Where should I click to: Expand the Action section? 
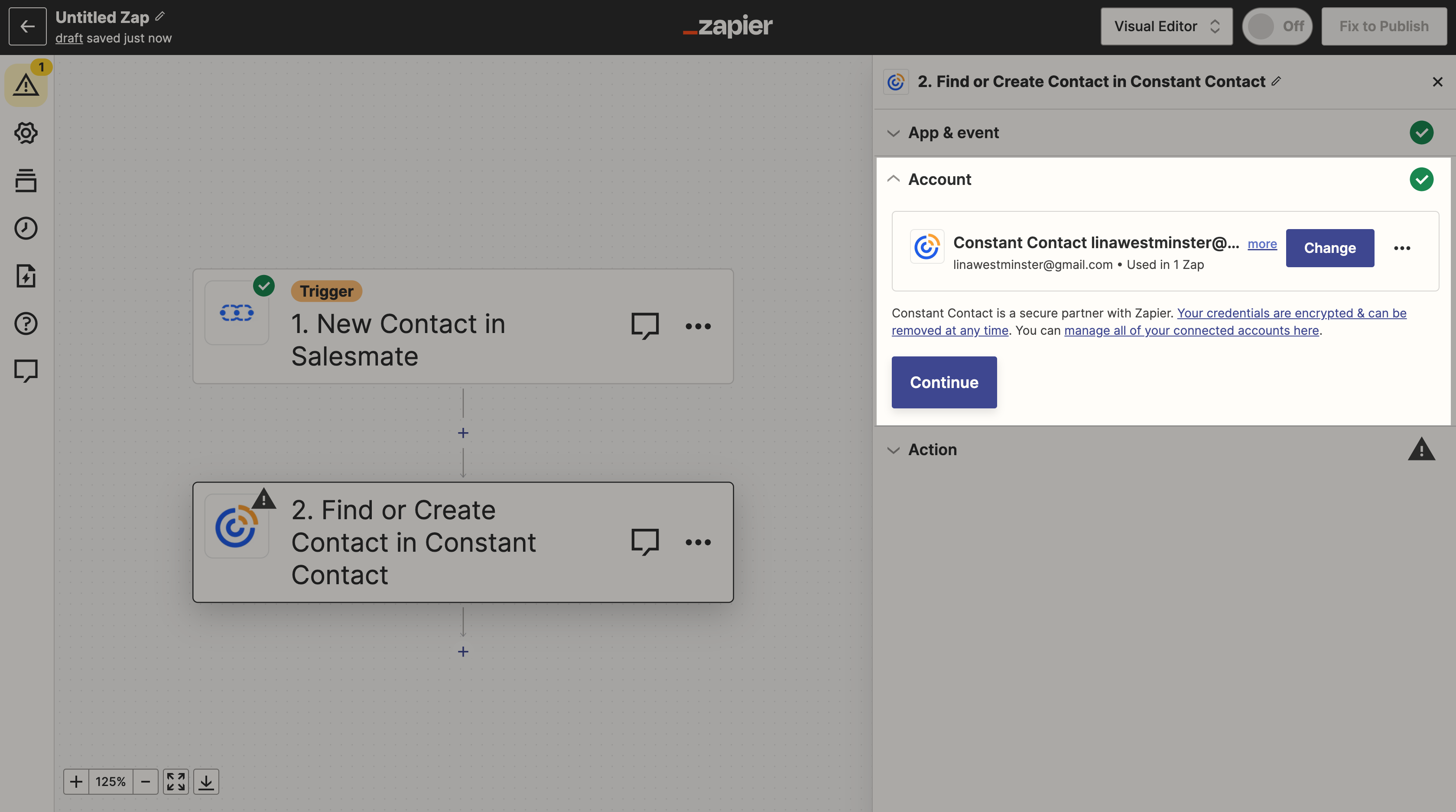(1164, 450)
